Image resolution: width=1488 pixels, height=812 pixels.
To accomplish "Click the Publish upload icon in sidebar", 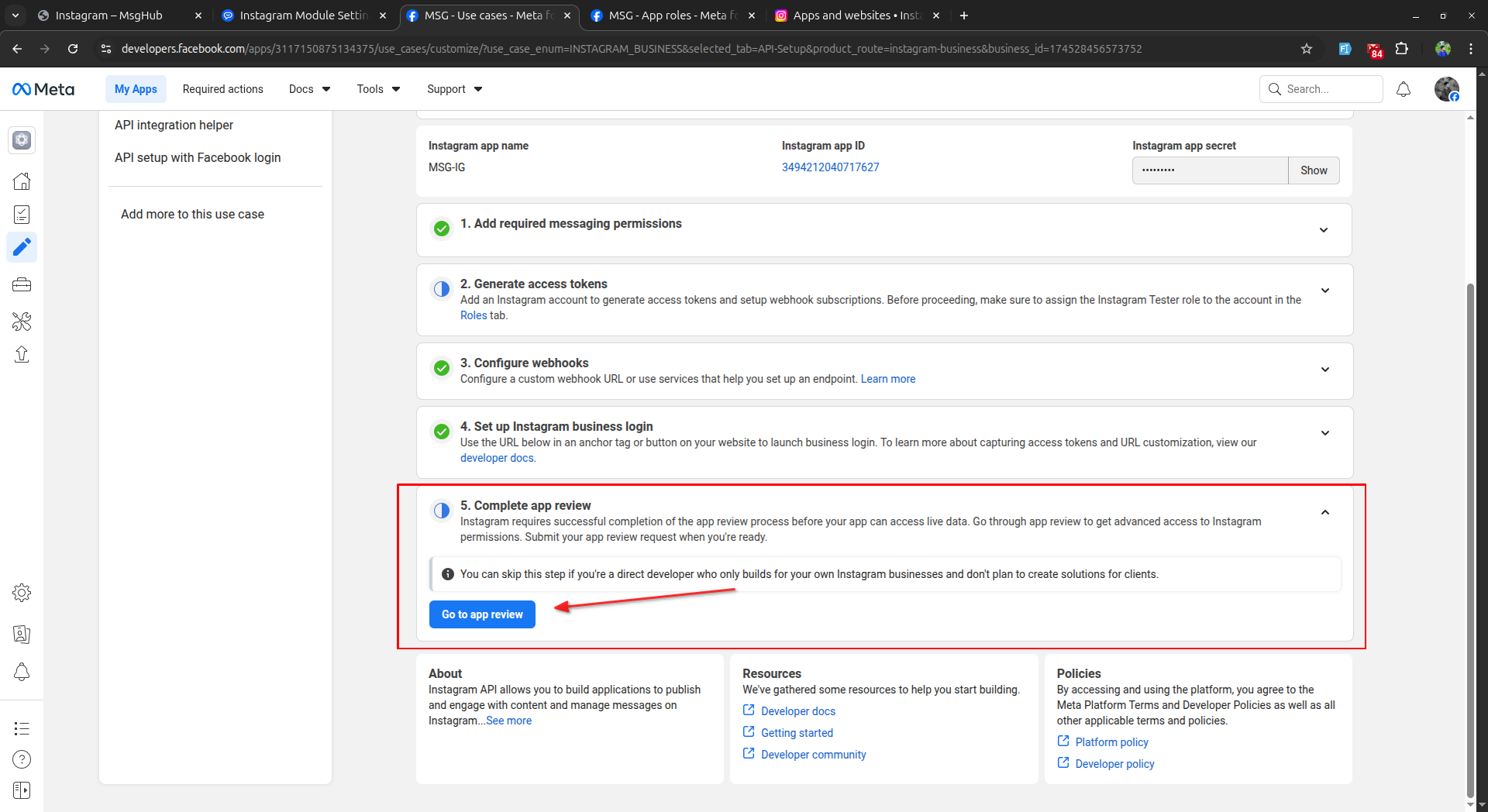I will click(x=22, y=354).
